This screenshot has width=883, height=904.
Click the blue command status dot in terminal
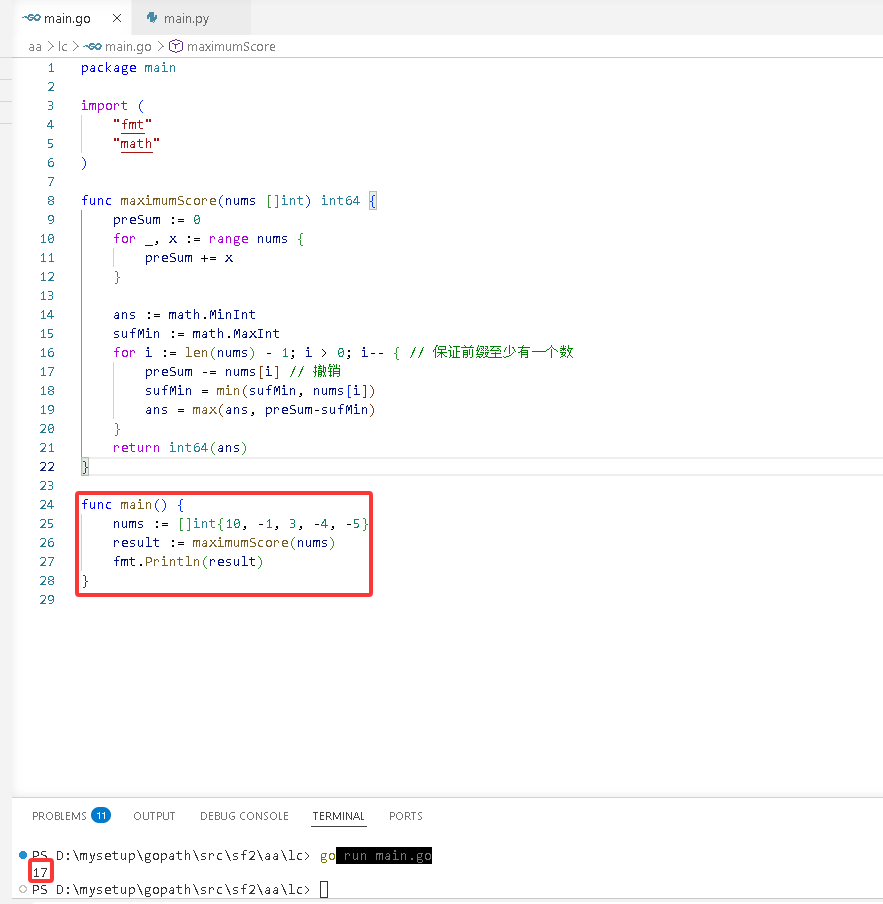pos(22,855)
